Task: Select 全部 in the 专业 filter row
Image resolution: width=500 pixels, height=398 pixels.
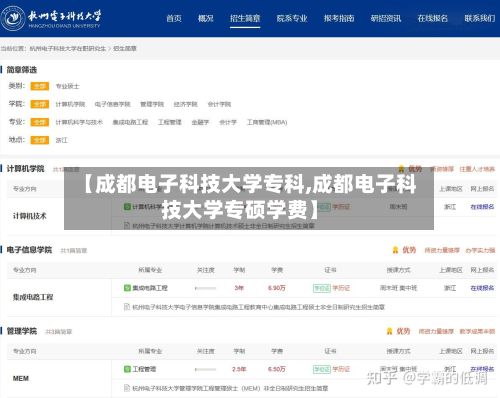Action: (40, 122)
